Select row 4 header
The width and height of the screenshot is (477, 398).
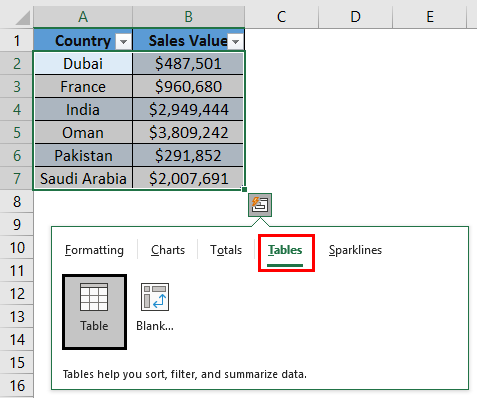[17, 110]
